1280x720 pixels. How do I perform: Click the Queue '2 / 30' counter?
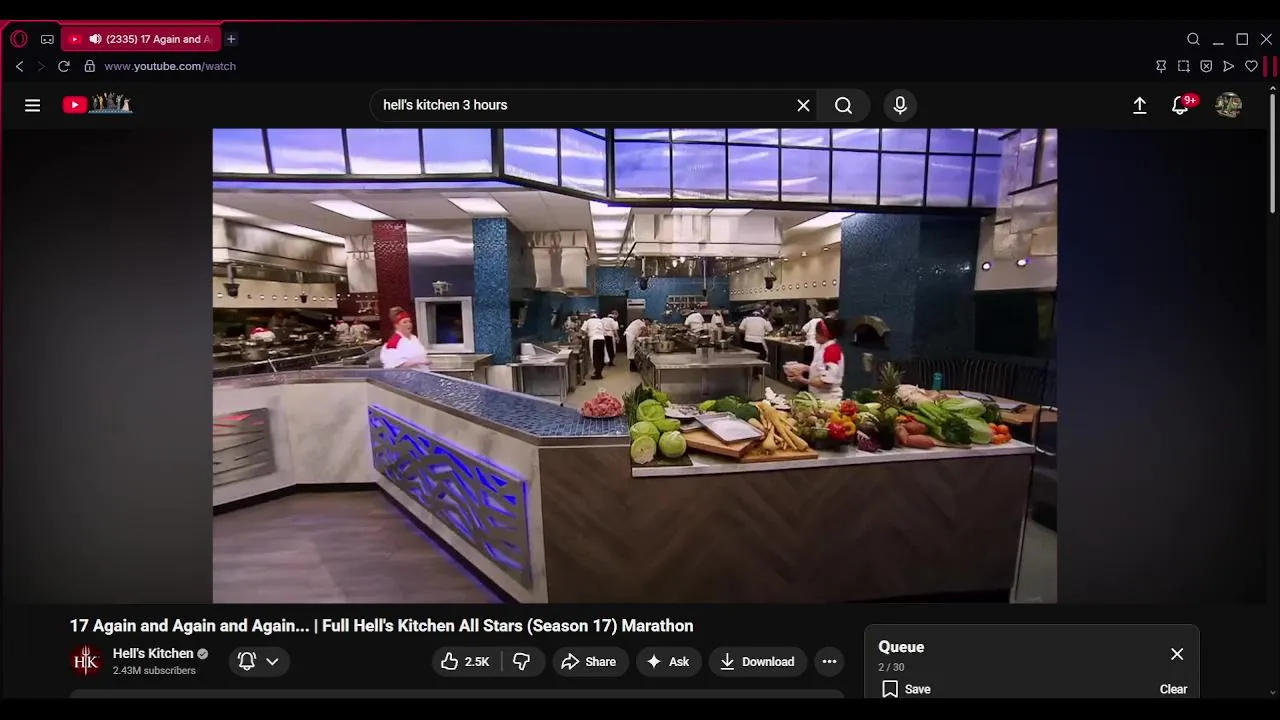click(891, 667)
